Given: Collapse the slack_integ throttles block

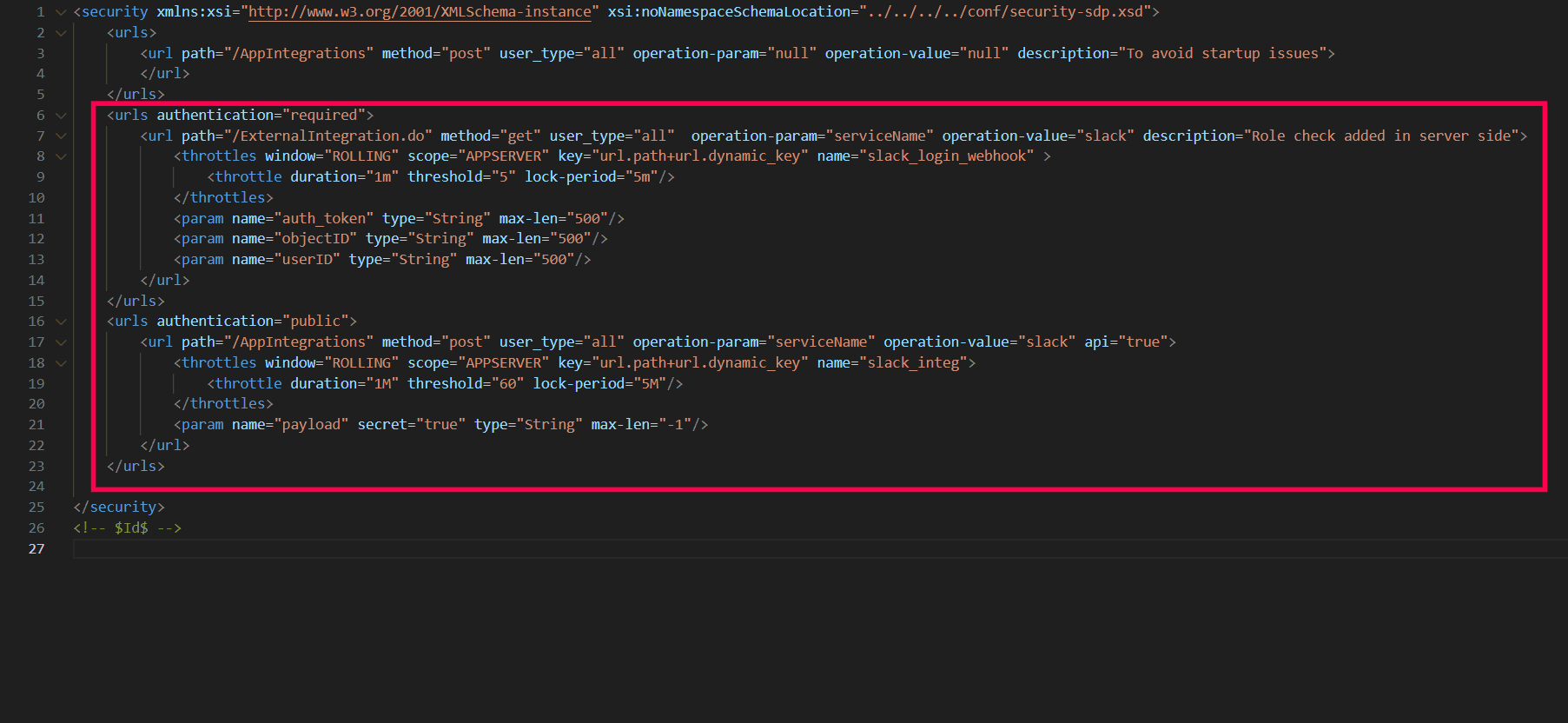Looking at the screenshot, I should click(x=61, y=363).
